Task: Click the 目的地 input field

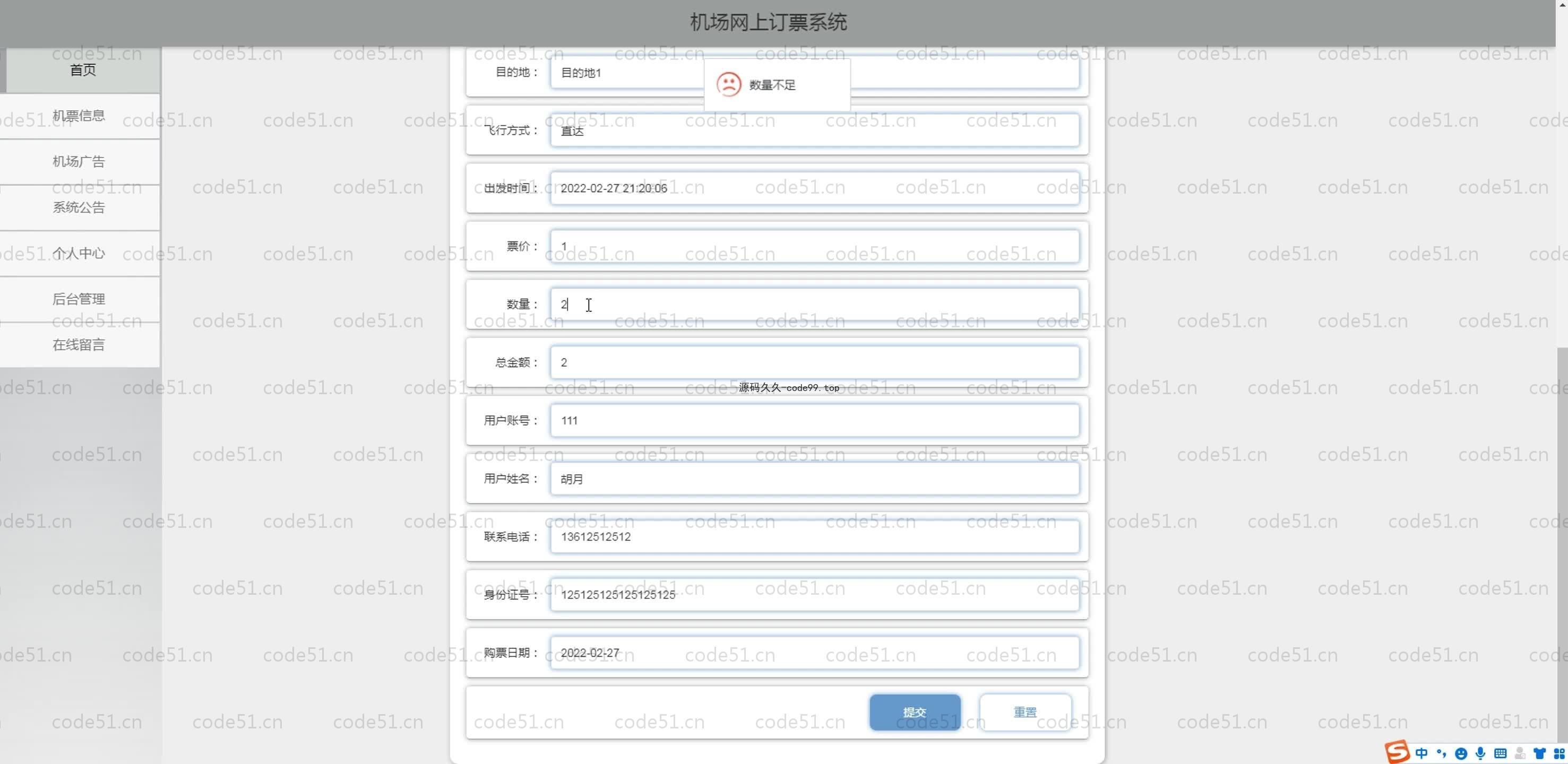Action: (x=814, y=72)
